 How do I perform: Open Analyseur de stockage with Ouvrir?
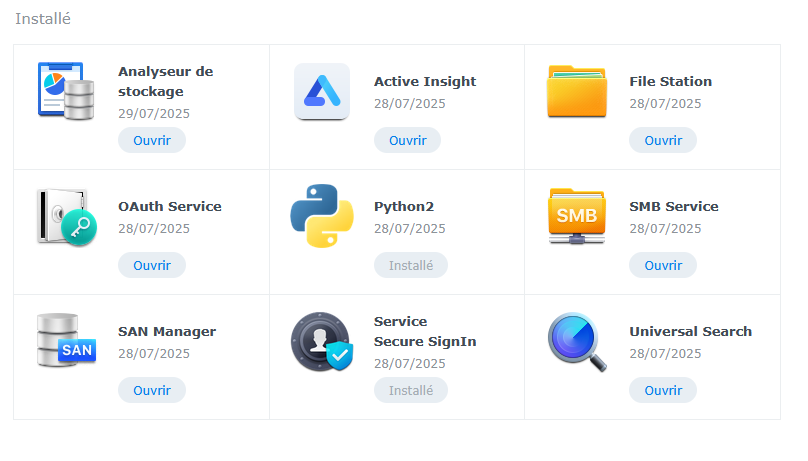point(152,140)
